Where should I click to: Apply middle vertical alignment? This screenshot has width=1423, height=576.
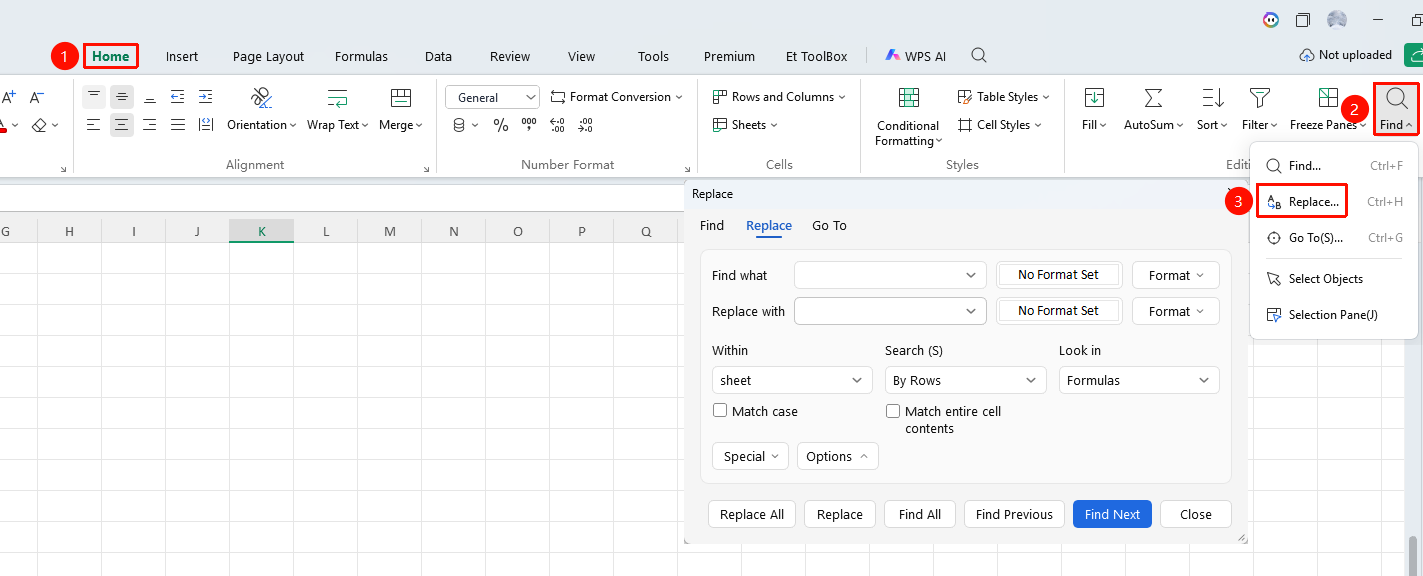tap(121, 97)
